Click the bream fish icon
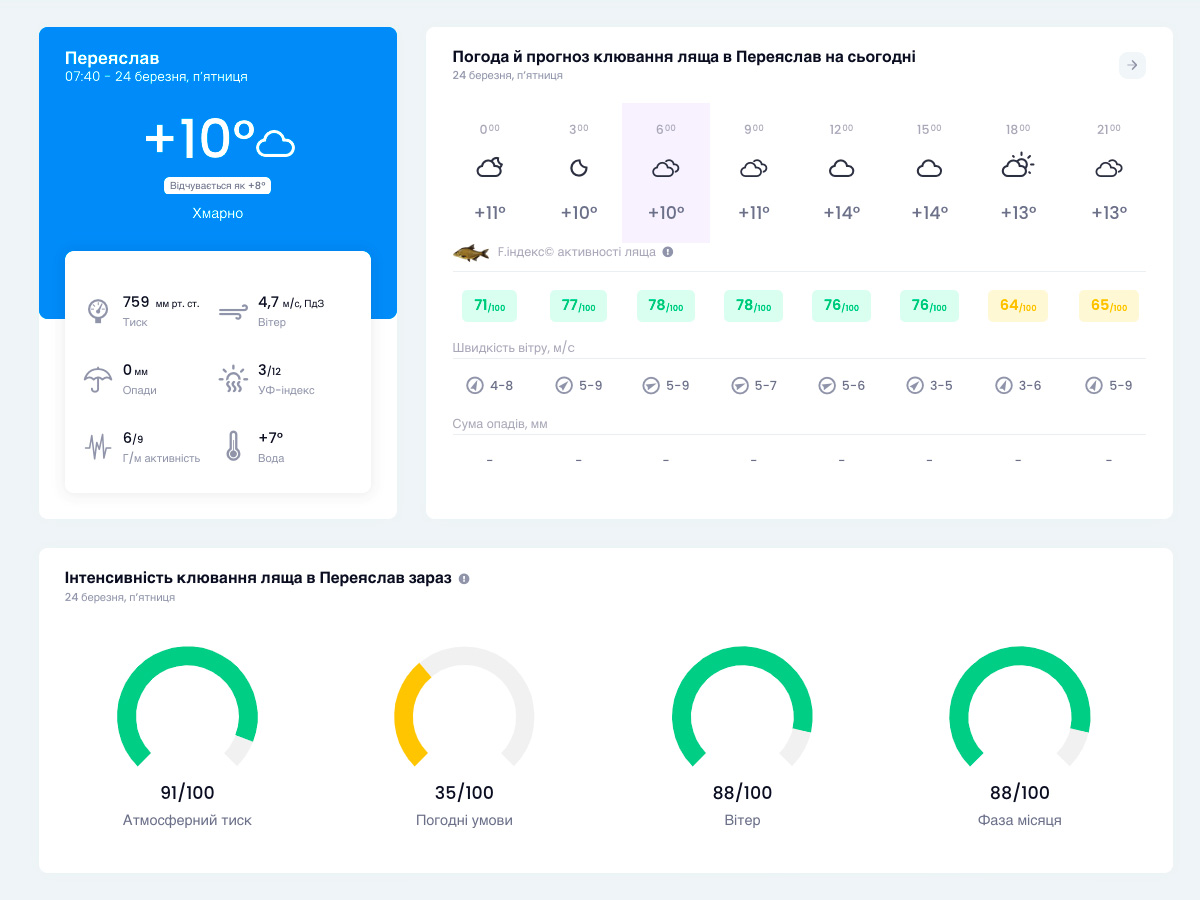 471,253
